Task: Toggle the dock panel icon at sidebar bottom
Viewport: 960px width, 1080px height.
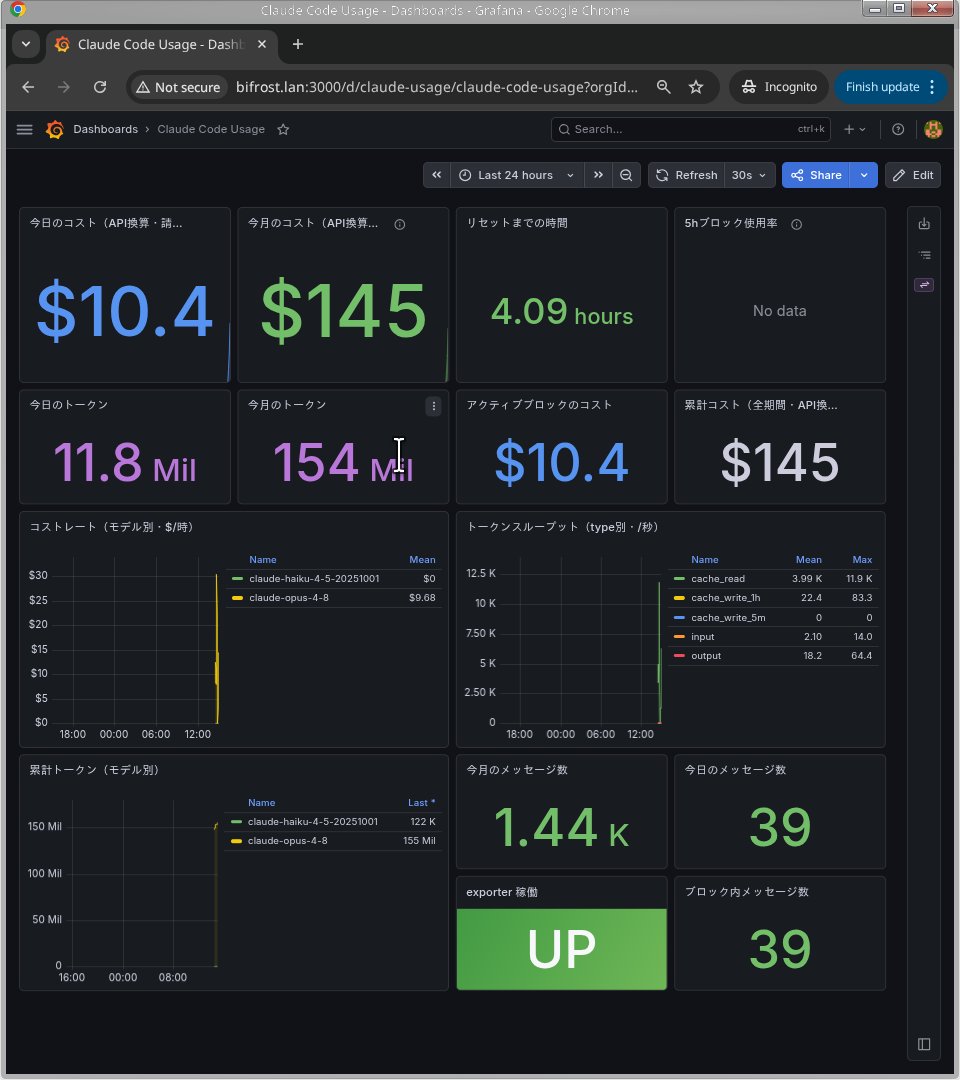Action: [x=924, y=1044]
